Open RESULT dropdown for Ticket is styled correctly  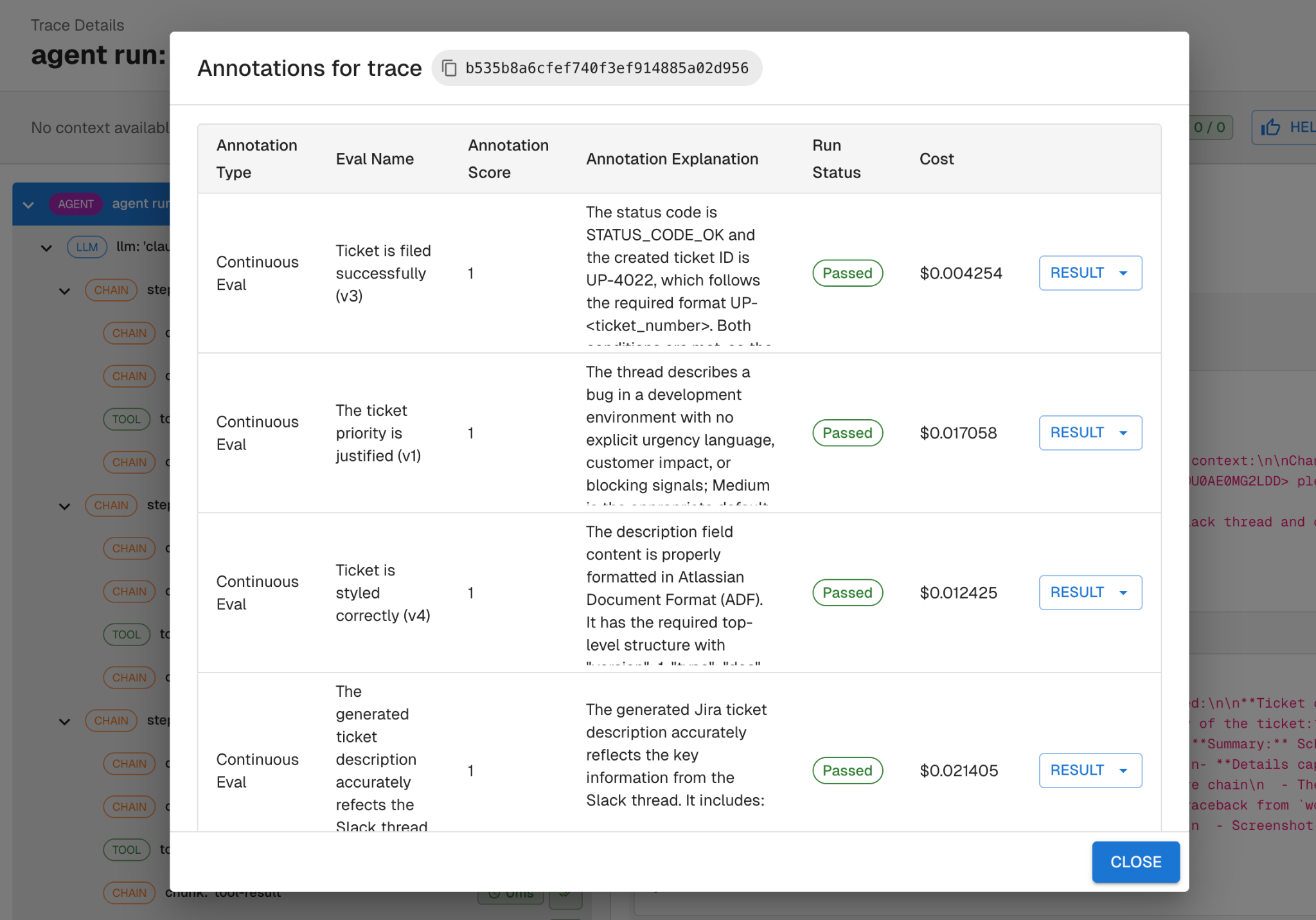1090,593
